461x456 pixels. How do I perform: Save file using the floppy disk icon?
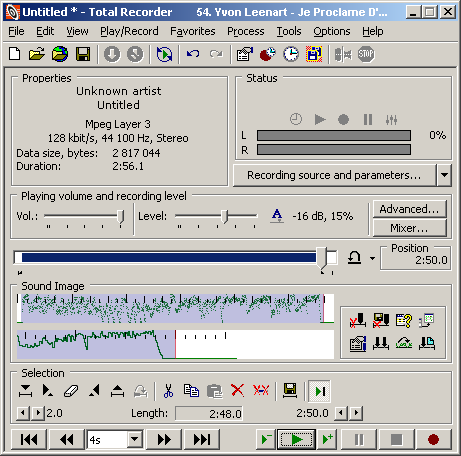(83, 54)
